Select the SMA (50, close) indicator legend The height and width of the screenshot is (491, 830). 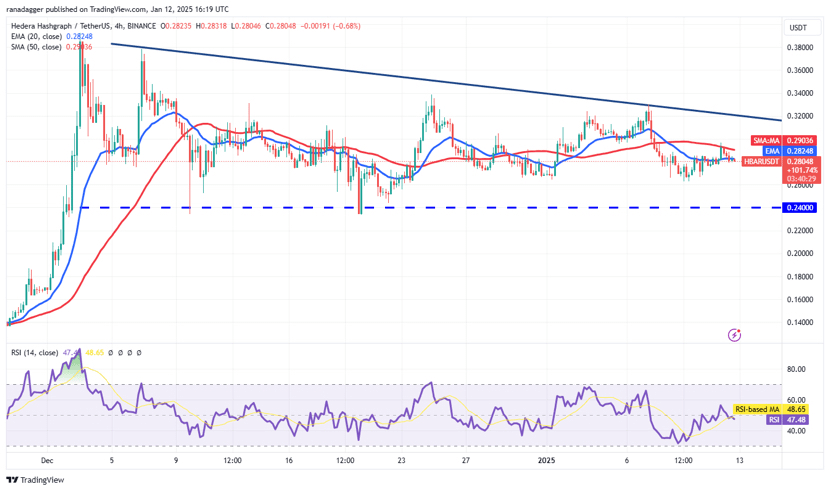(x=50, y=46)
